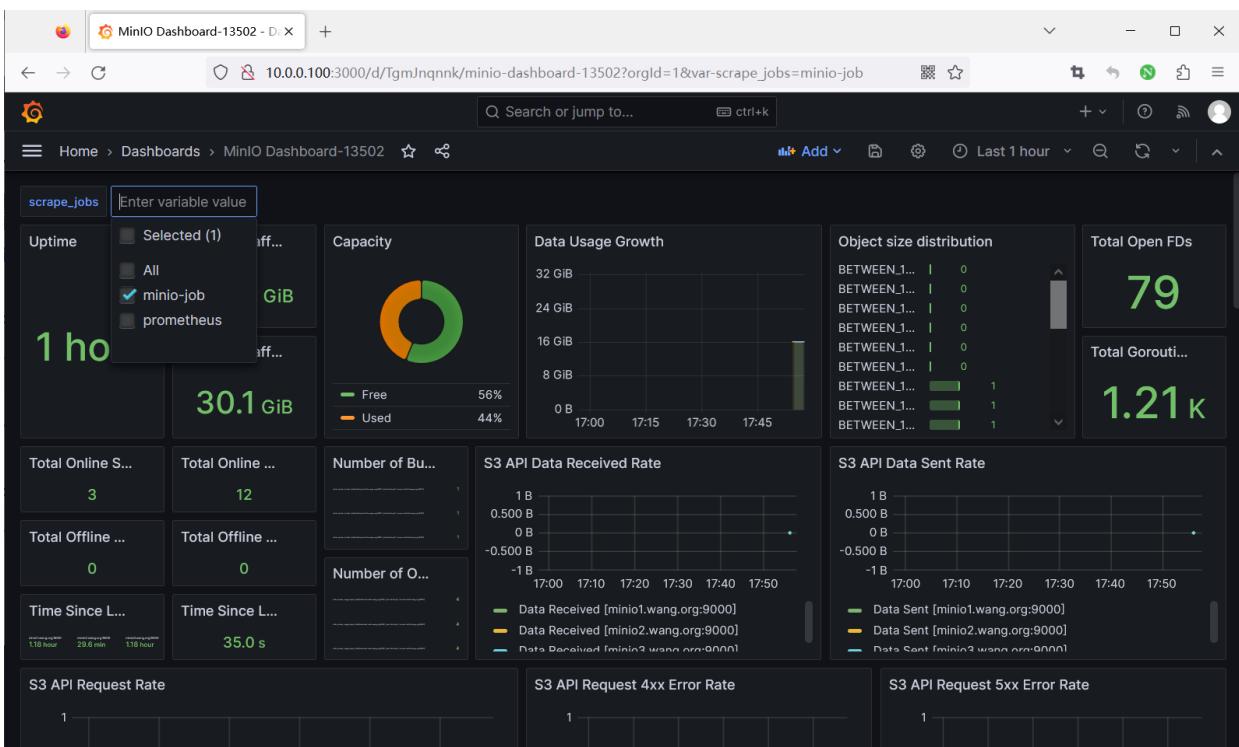The height and width of the screenshot is (747, 1239).
Task: Open Object size distribution panel title
Action: 915,241
